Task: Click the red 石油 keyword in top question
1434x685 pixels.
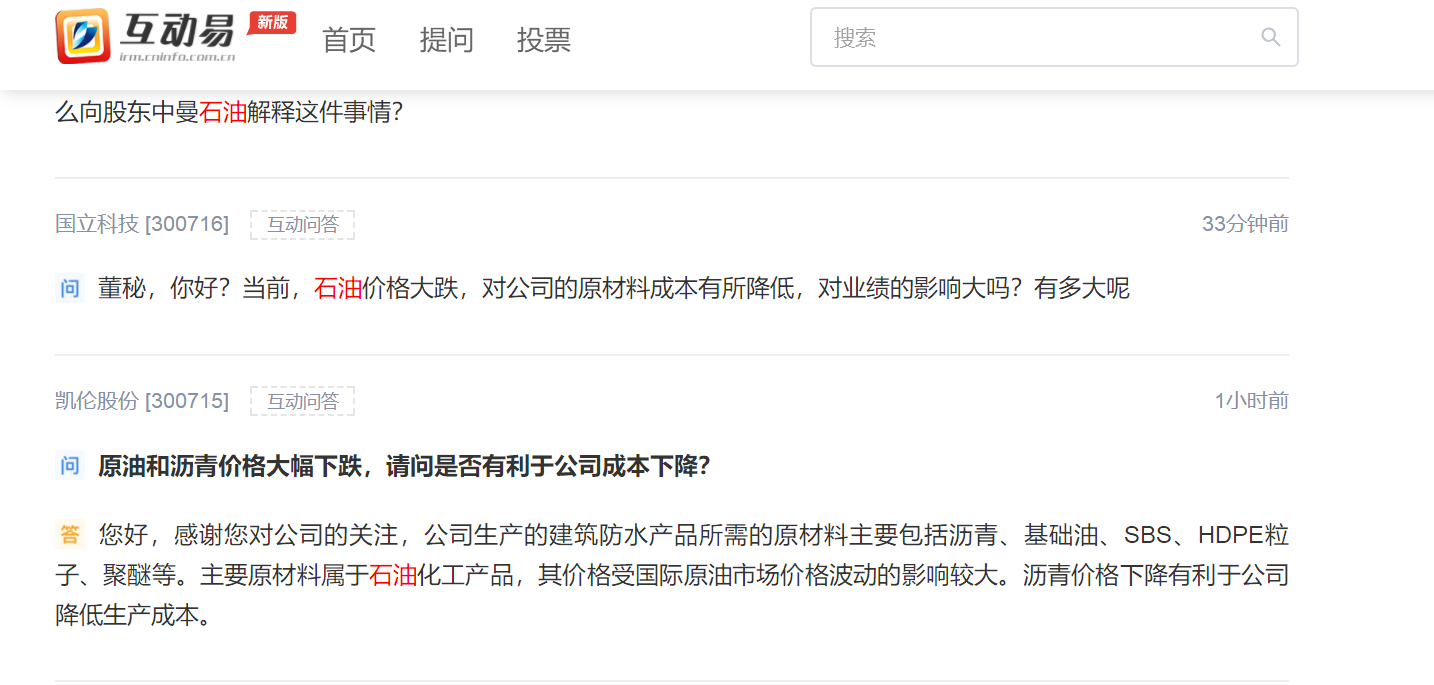Action: click(x=223, y=112)
